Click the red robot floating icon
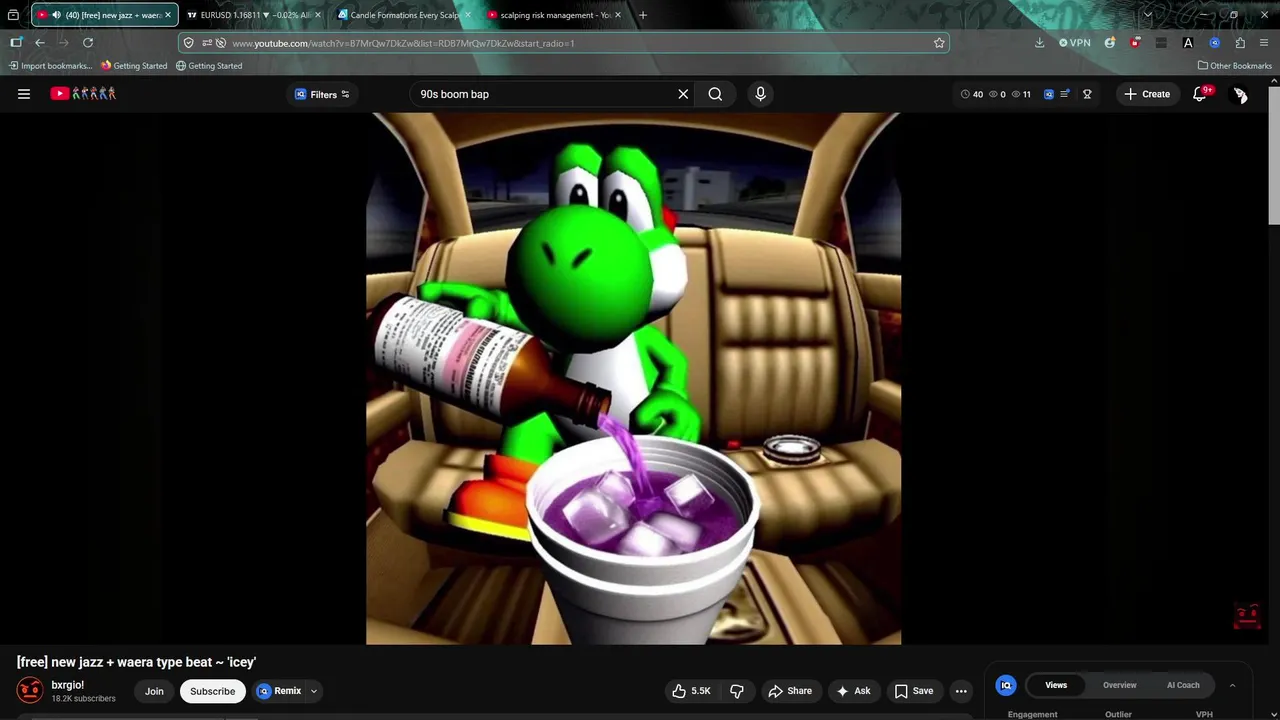The height and width of the screenshot is (720, 1280). 1247,617
